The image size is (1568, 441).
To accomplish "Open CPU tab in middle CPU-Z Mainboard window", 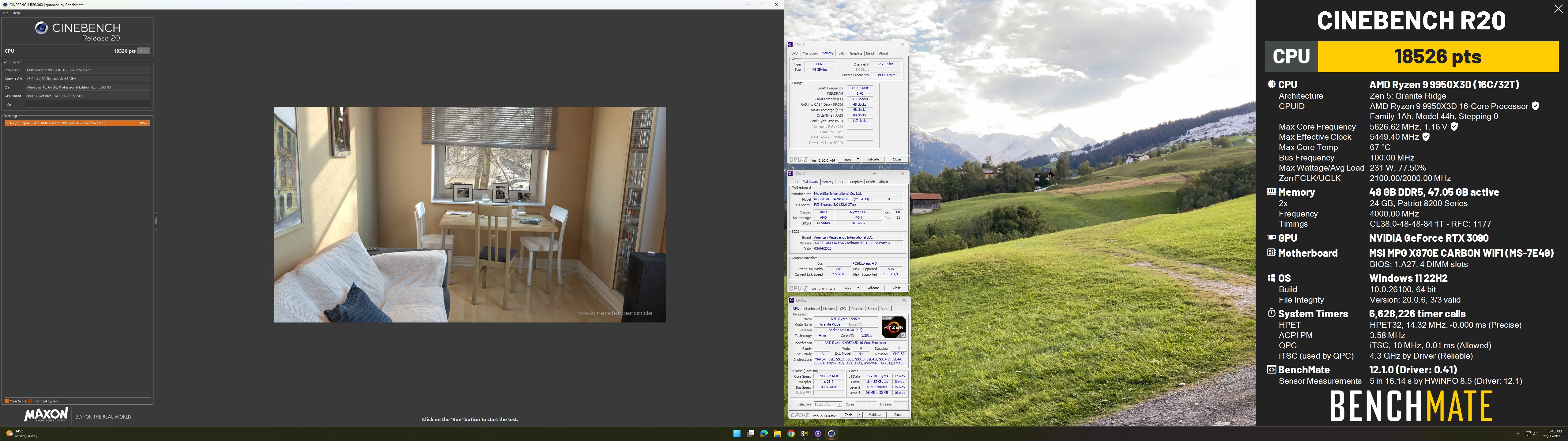I will [794, 182].
